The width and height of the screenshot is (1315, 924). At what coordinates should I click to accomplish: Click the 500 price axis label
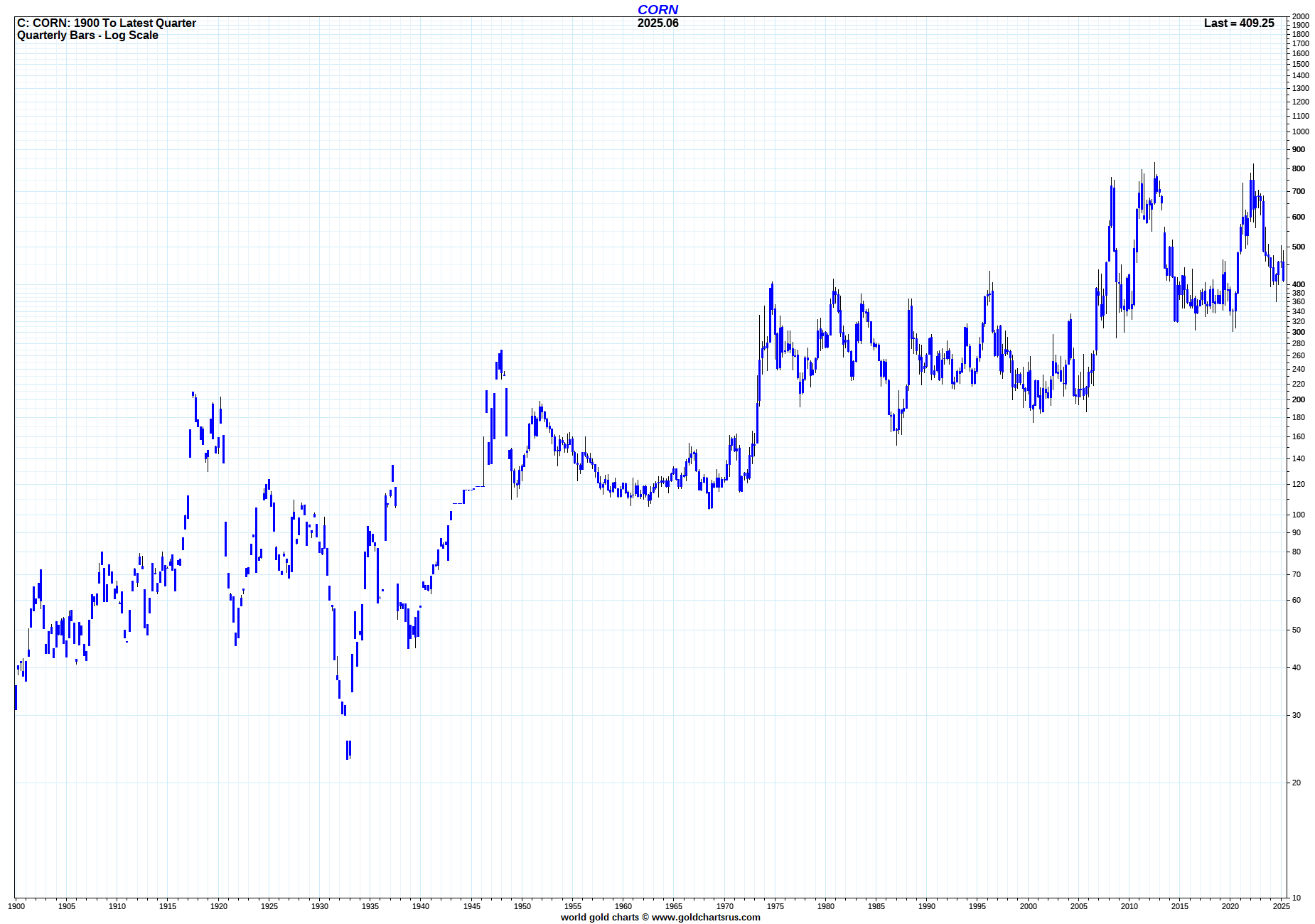1299,247
